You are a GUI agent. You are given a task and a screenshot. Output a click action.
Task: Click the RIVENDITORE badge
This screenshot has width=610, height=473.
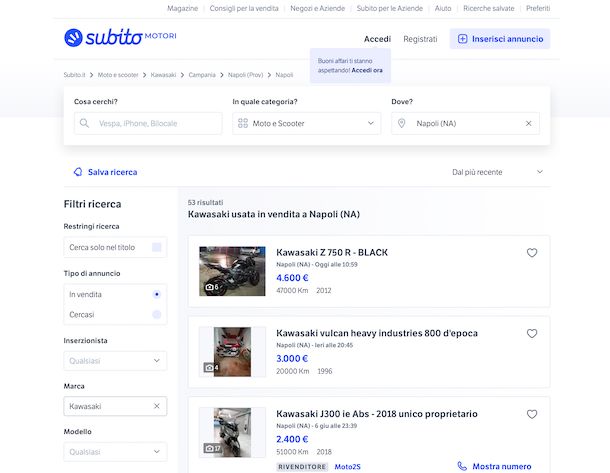click(x=302, y=466)
